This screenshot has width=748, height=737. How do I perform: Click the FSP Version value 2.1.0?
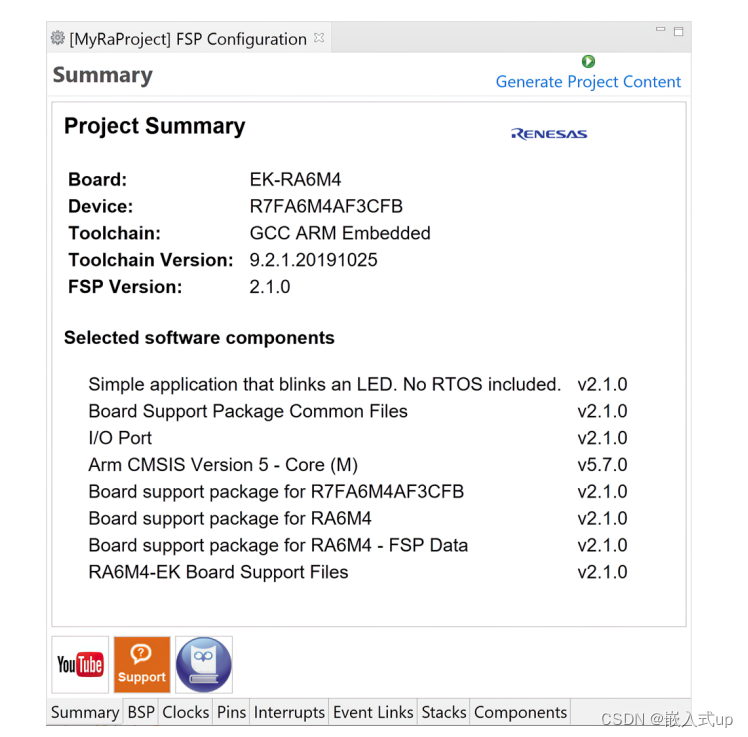click(x=270, y=287)
